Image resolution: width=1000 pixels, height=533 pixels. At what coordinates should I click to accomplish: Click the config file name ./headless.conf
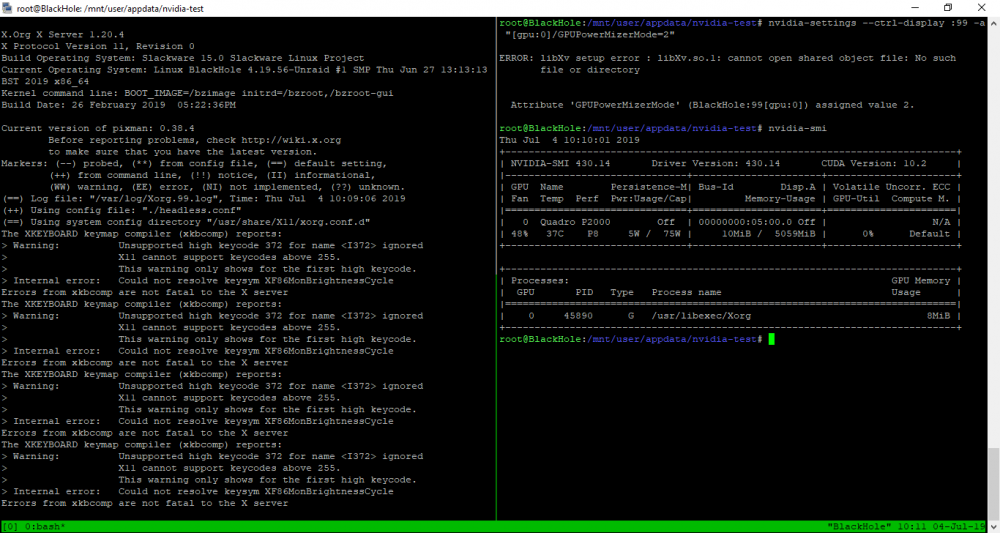(189, 210)
